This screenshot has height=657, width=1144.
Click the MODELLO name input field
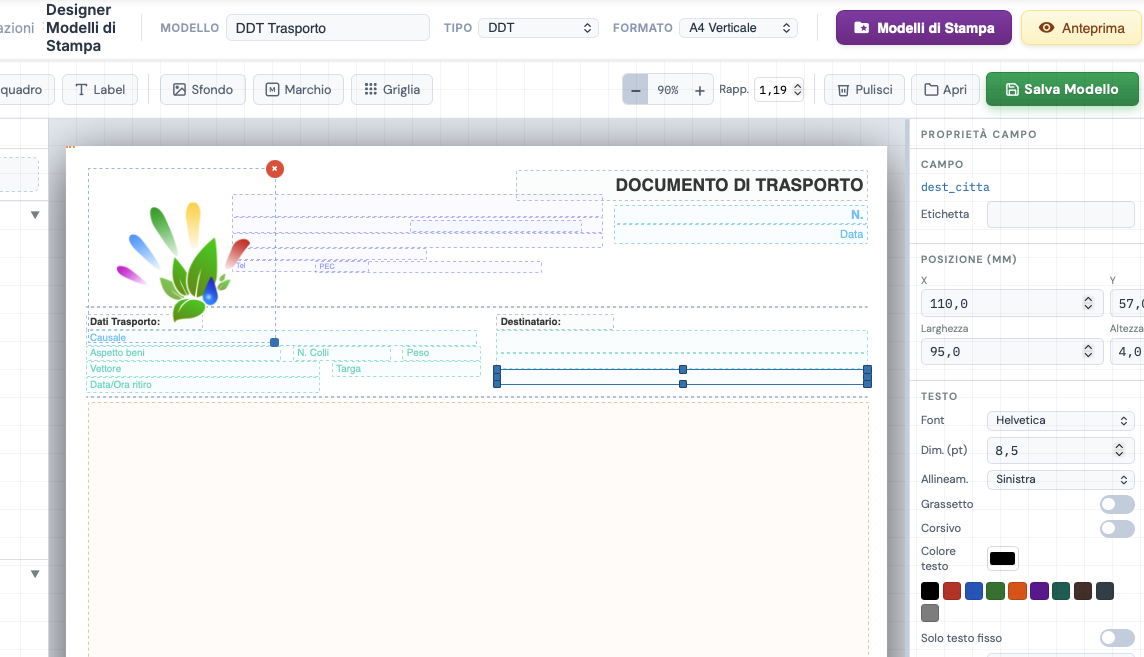click(327, 28)
